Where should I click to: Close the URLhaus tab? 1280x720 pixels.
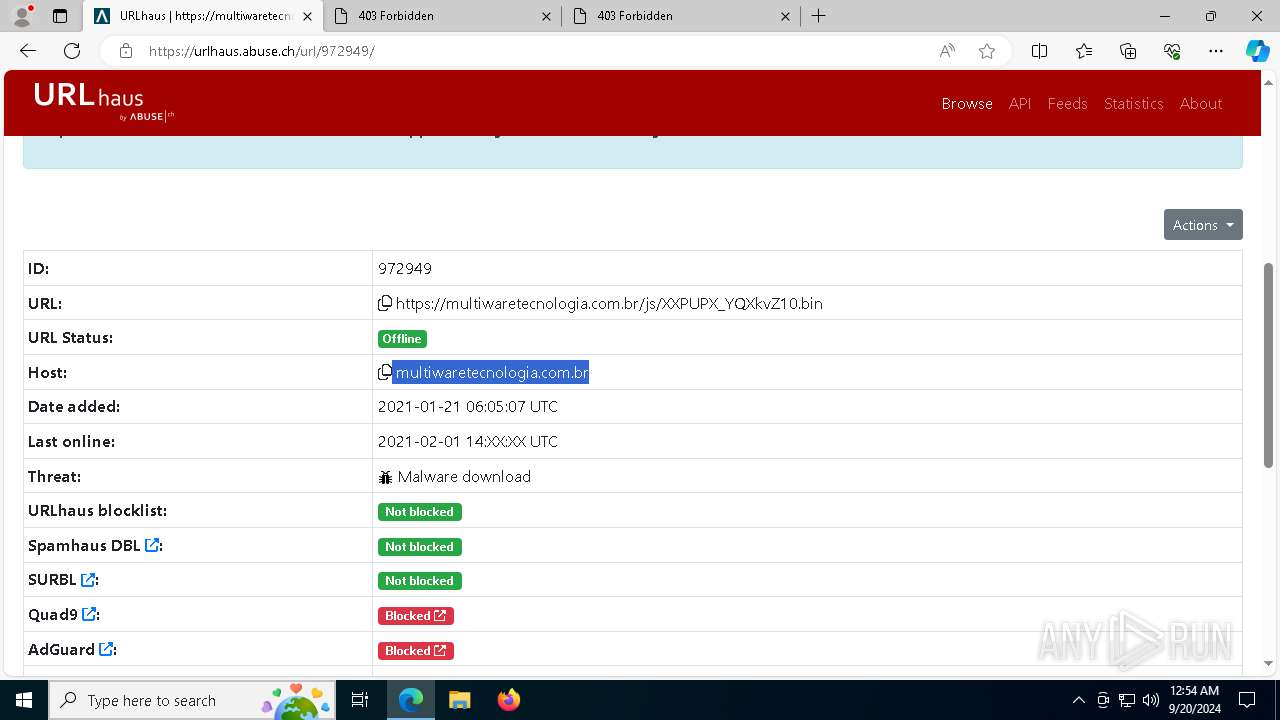coord(307,16)
